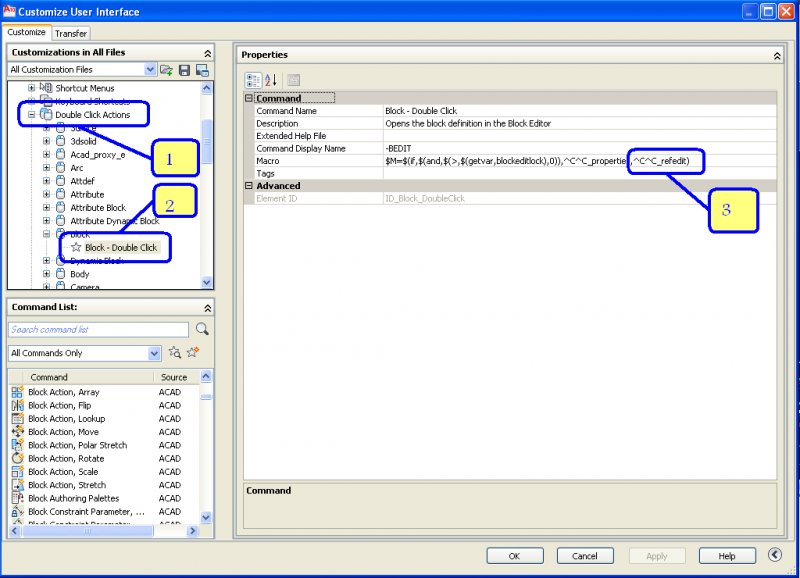This screenshot has height=578, width=800.
Task: Save all customization files with the disk icon
Action: point(184,70)
